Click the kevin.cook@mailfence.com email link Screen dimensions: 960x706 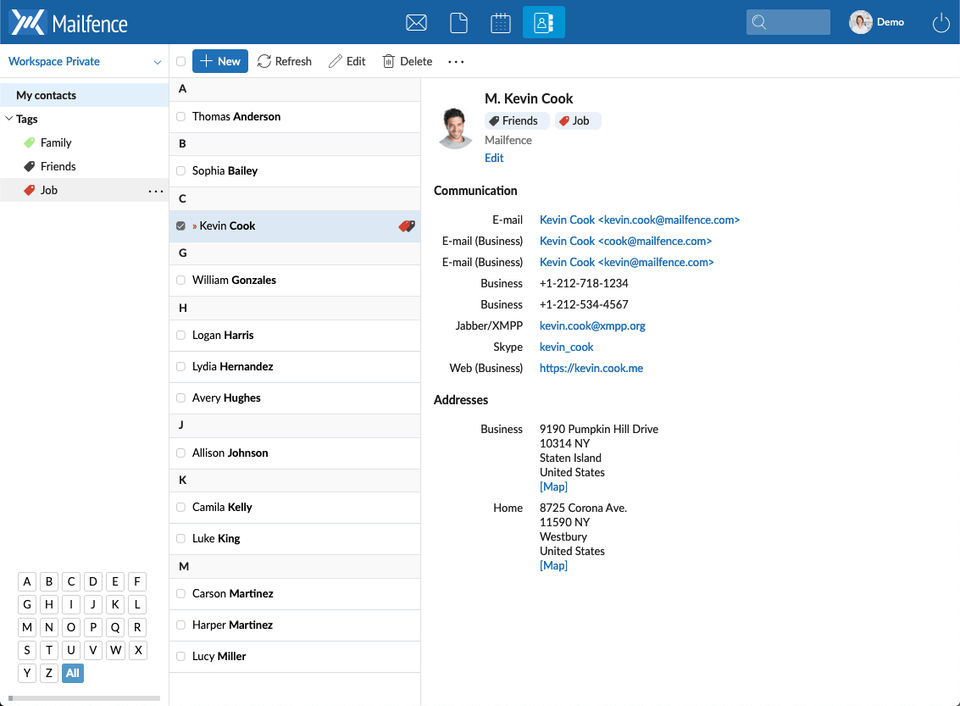(x=639, y=220)
